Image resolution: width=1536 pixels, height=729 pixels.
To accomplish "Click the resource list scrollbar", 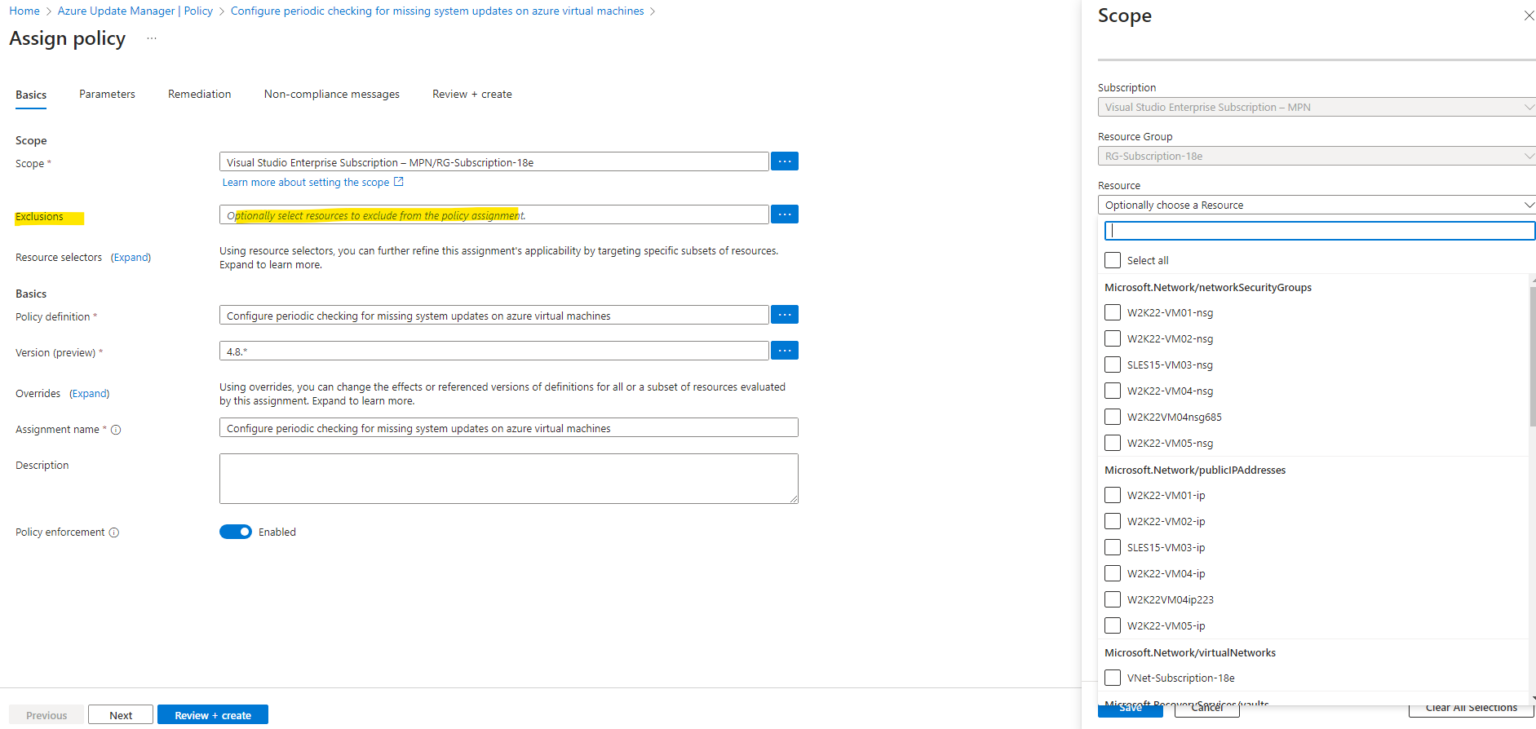I will [x=1532, y=355].
